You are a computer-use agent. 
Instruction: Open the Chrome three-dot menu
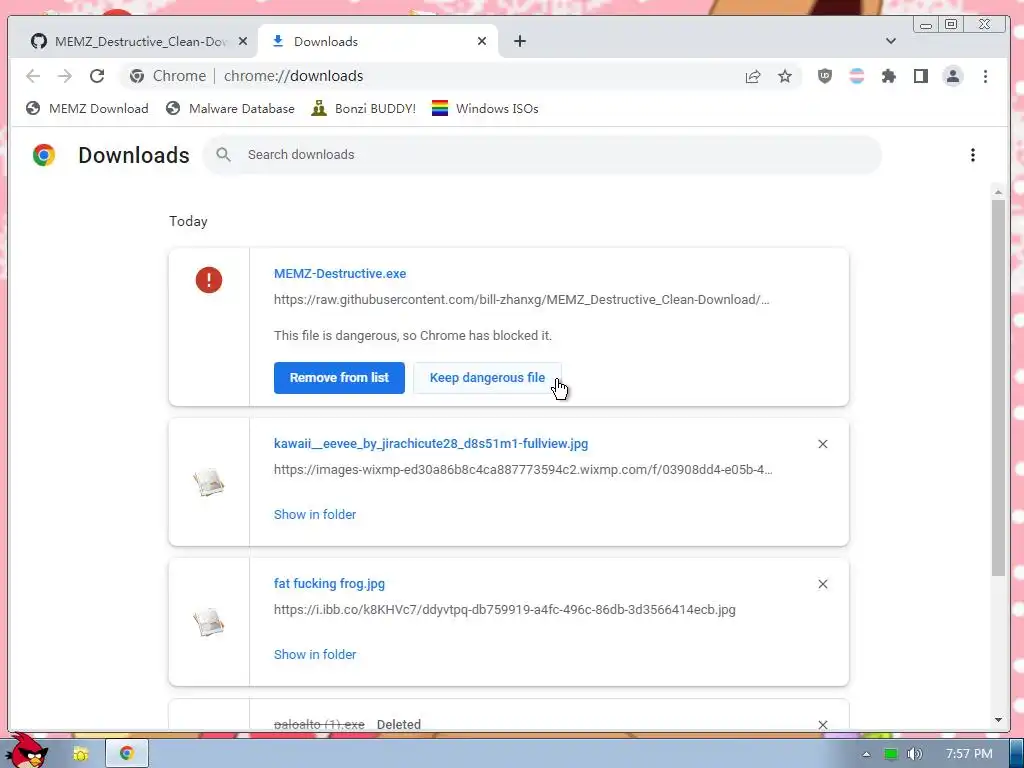pyautogui.click(x=985, y=76)
